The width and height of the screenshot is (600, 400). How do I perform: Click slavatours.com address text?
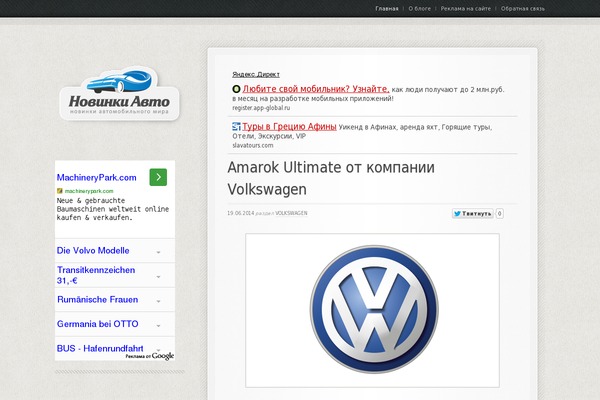coord(253,145)
